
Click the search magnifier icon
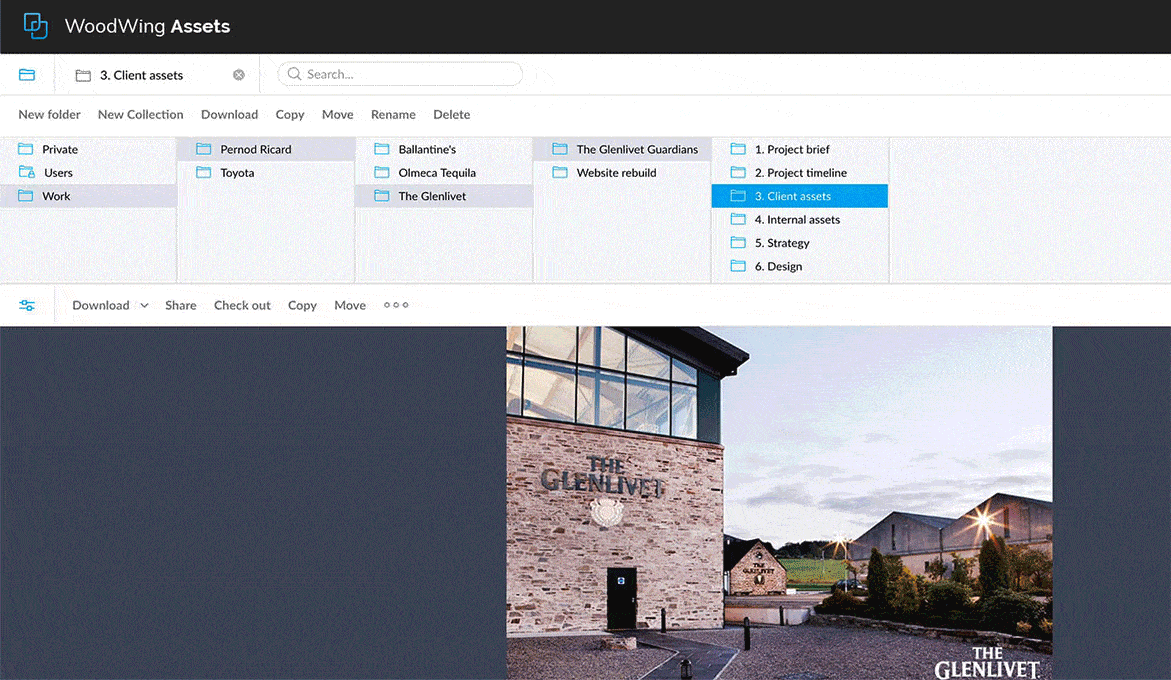(294, 74)
